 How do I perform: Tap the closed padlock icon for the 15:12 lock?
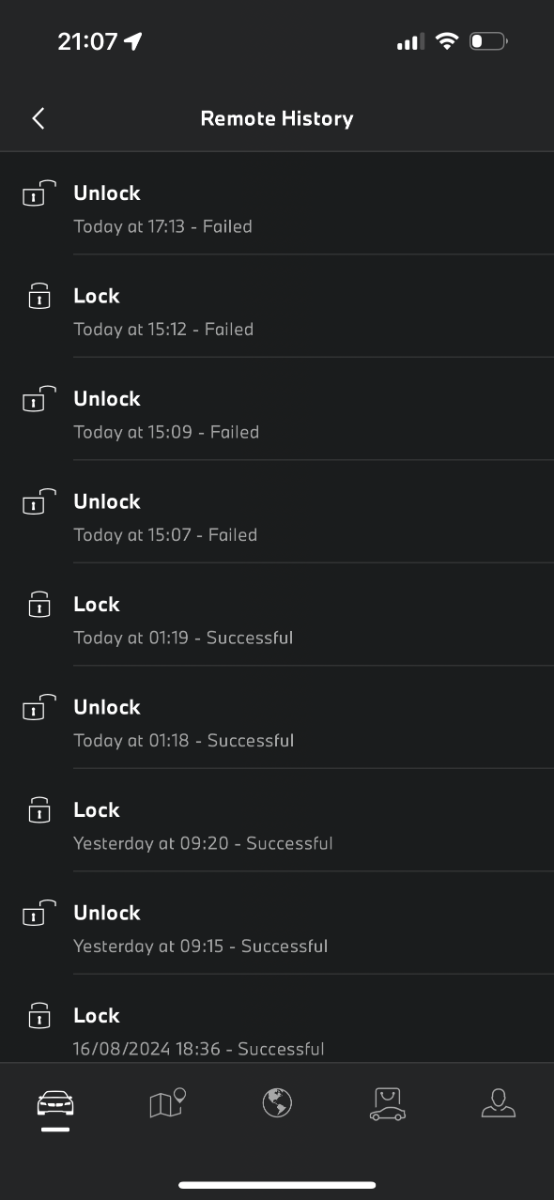[39, 296]
